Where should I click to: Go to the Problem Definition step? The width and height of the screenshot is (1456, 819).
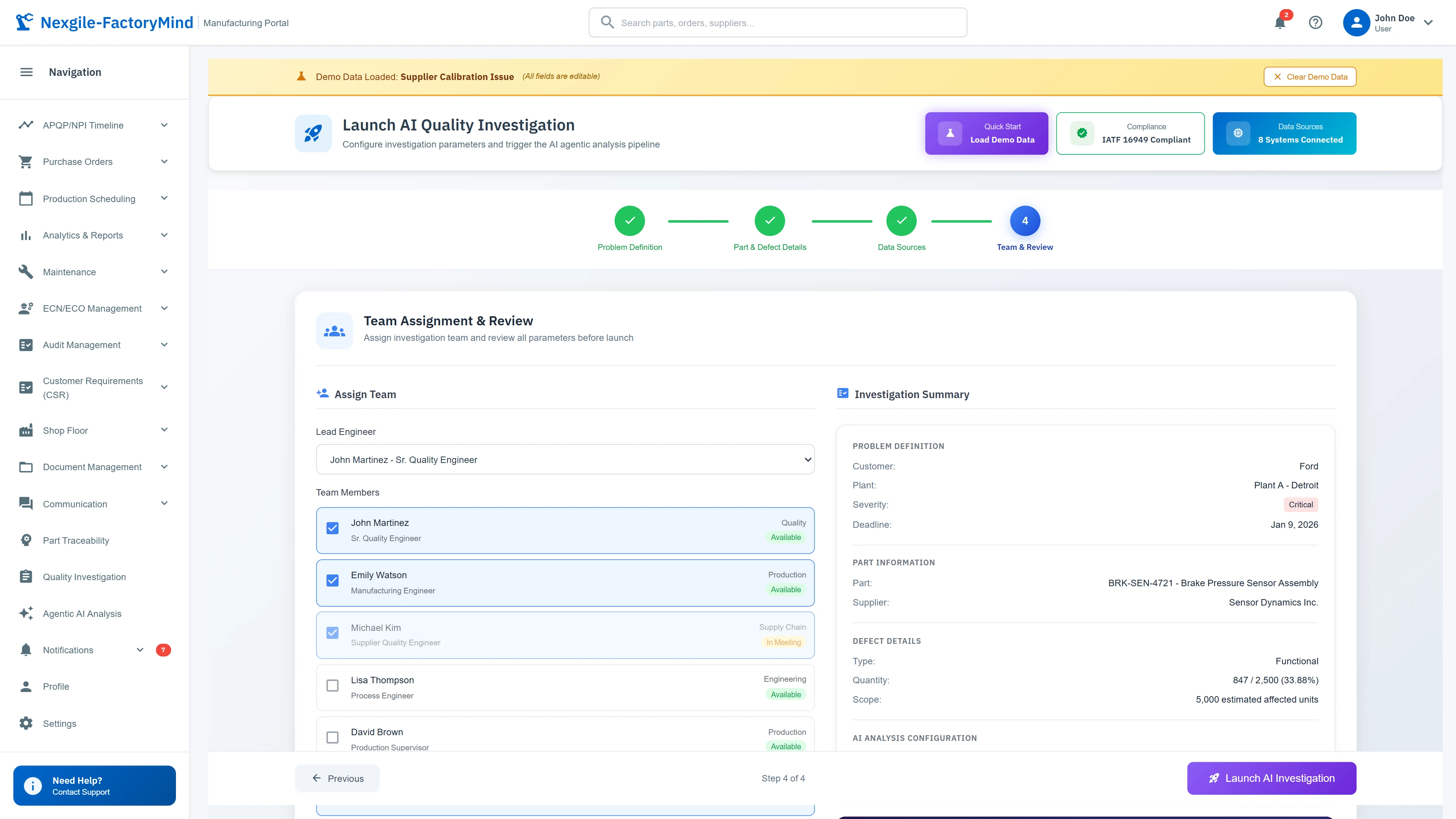[630, 221]
